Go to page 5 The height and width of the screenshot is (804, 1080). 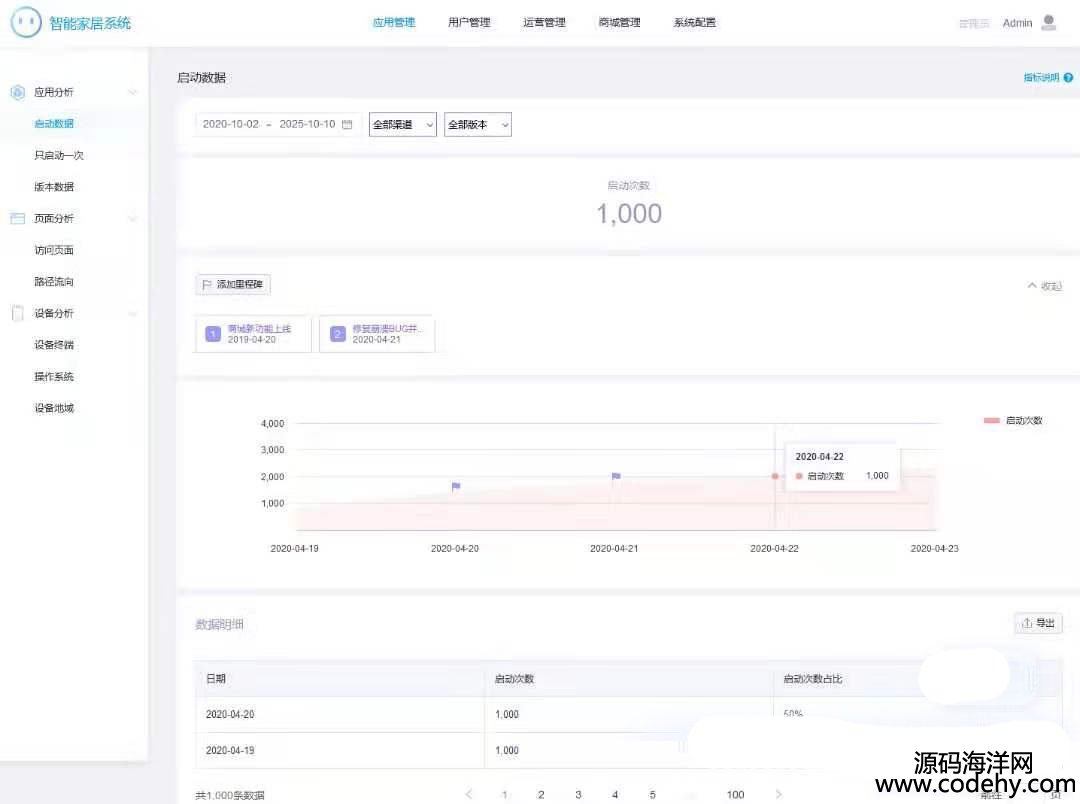652,794
